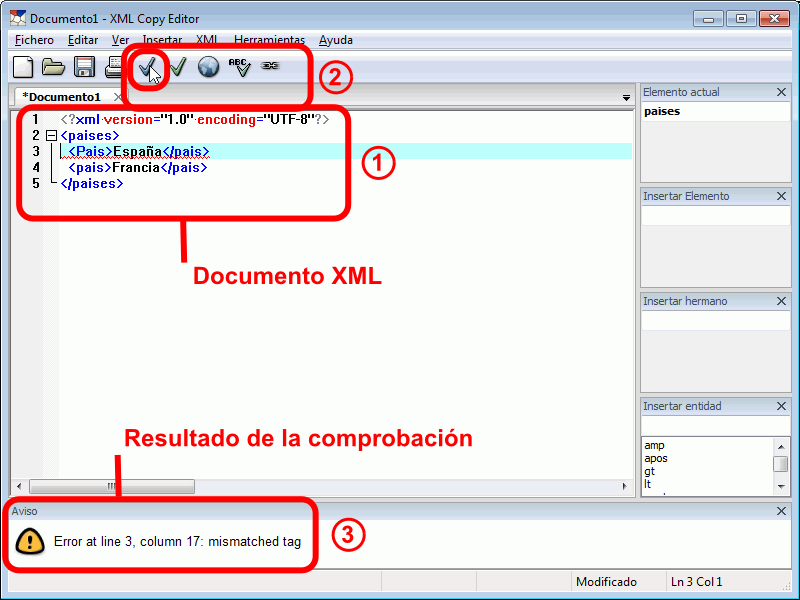Switch to the Documento1 tab
The height and width of the screenshot is (600, 800).
pos(62,97)
